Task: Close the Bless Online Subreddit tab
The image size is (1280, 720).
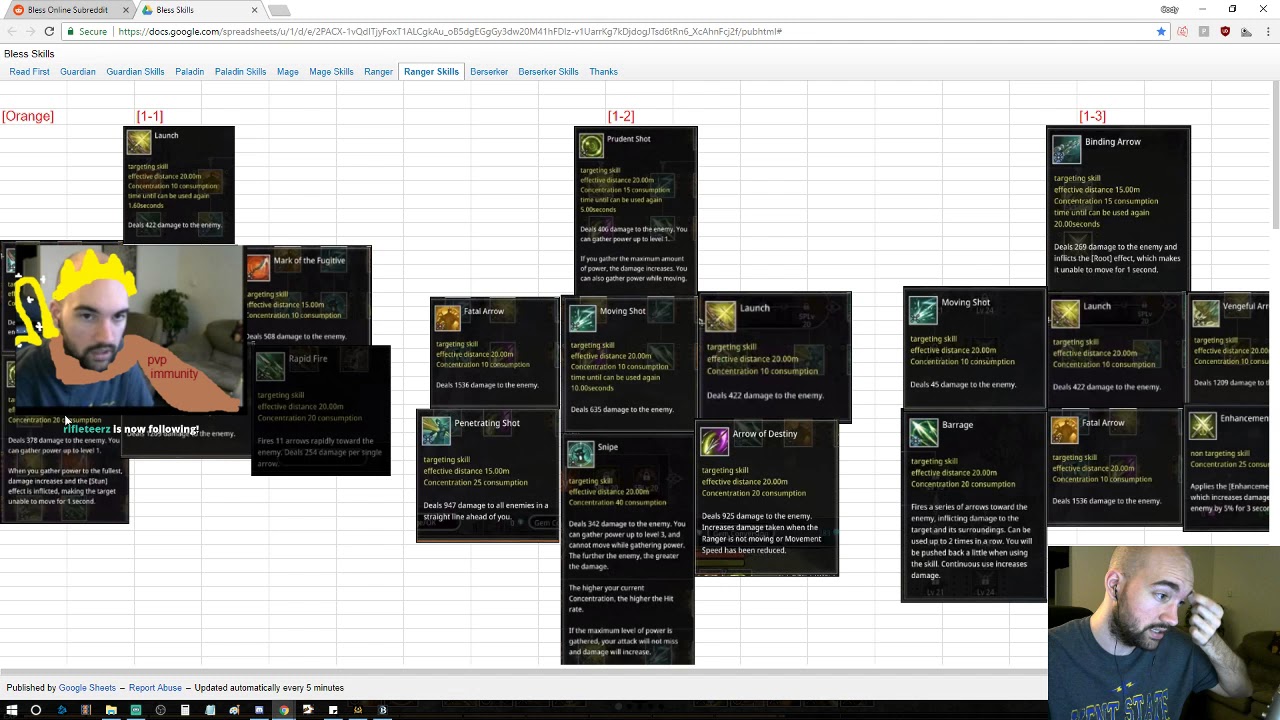Action: (126, 10)
